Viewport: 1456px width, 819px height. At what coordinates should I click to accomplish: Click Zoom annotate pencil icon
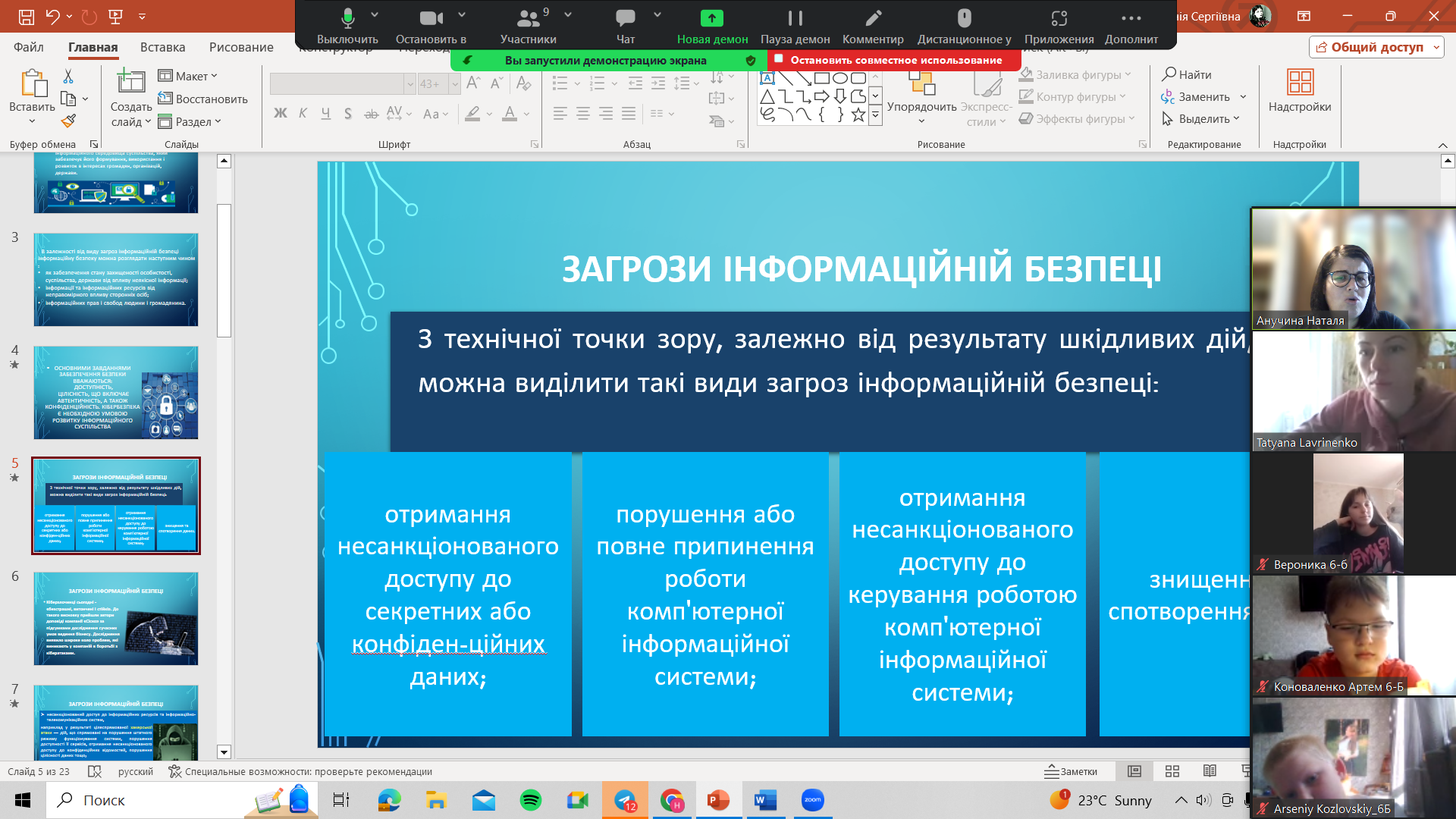(x=873, y=18)
